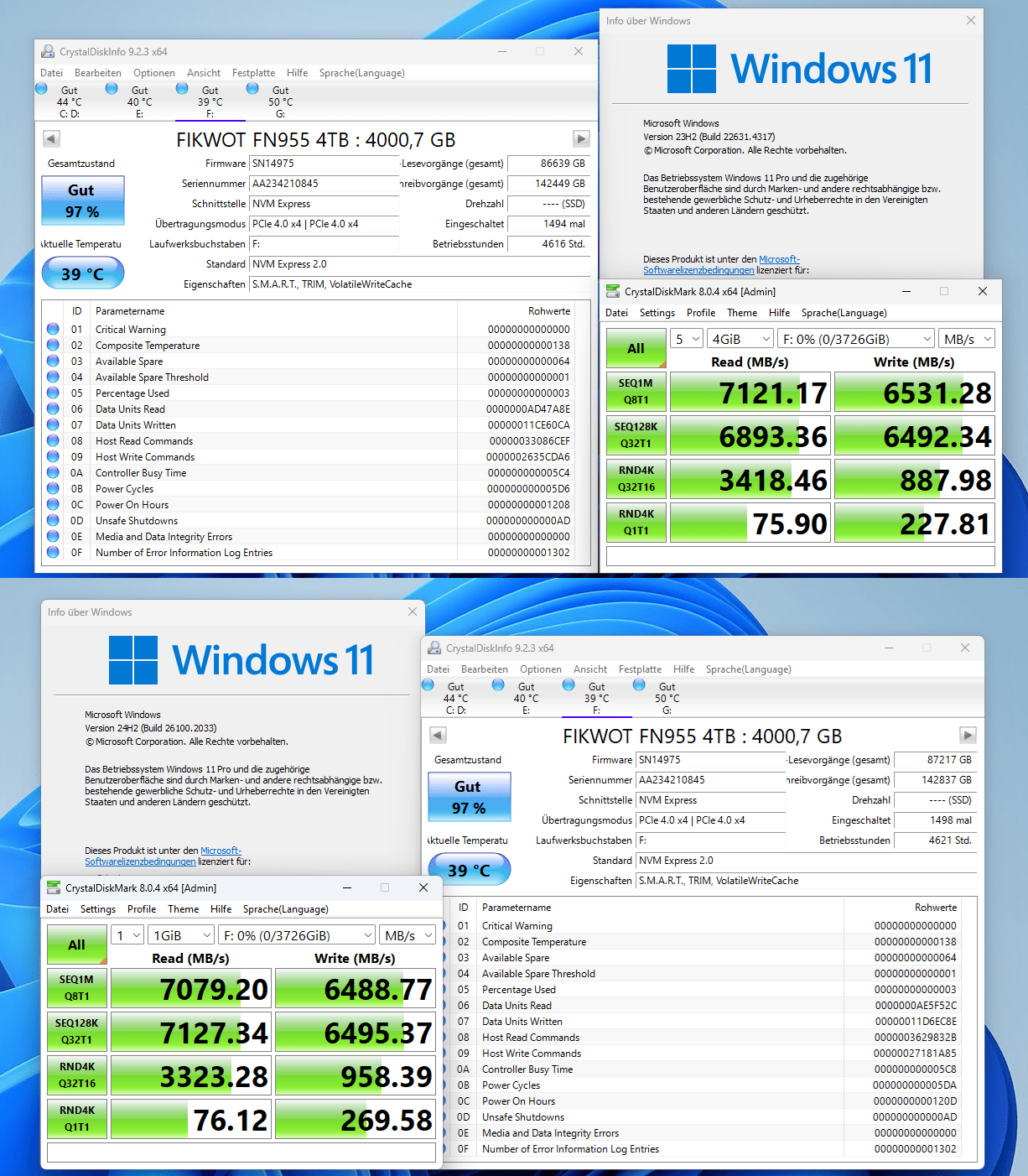Open the 4GiB test size dropdown

[741, 339]
